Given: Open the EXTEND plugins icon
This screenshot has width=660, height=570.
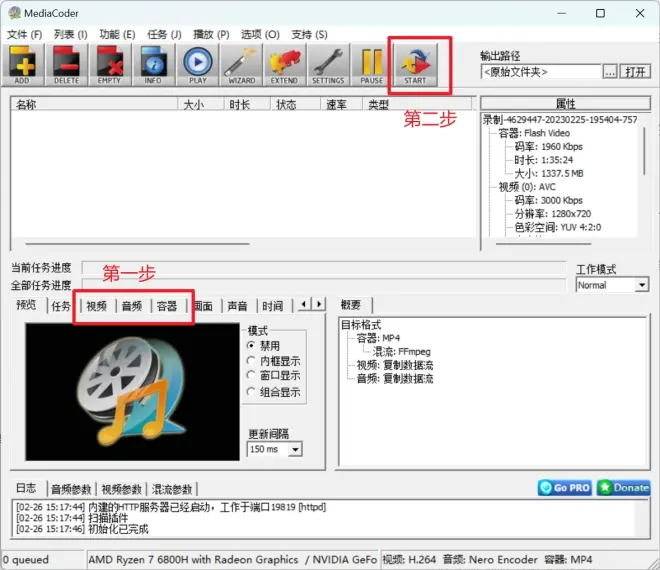Looking at the screenshot, I should pyautogui.click(x=285, y=65).
